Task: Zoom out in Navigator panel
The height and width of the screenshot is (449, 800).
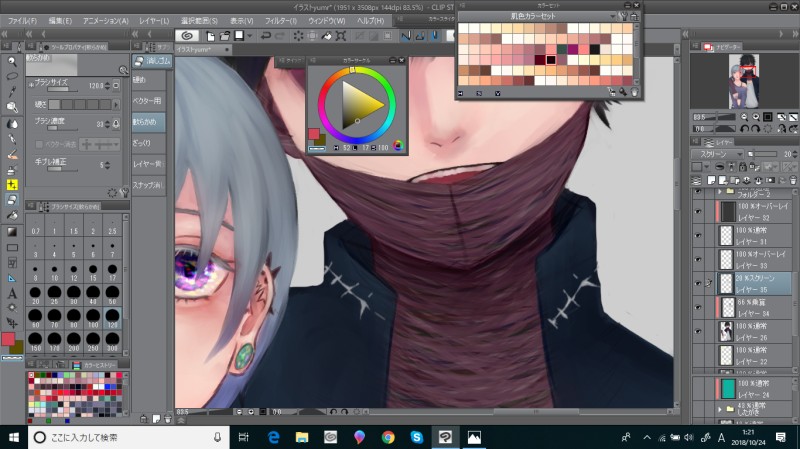Action: [744, 117]
